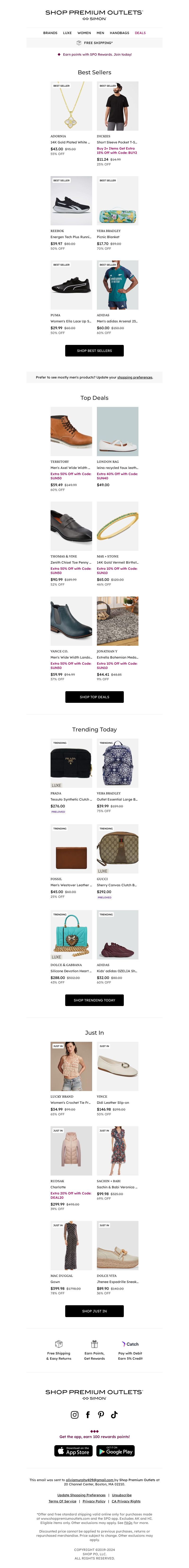
Task: Click the SHOP BEST SELLERS button
Action: 94,351
